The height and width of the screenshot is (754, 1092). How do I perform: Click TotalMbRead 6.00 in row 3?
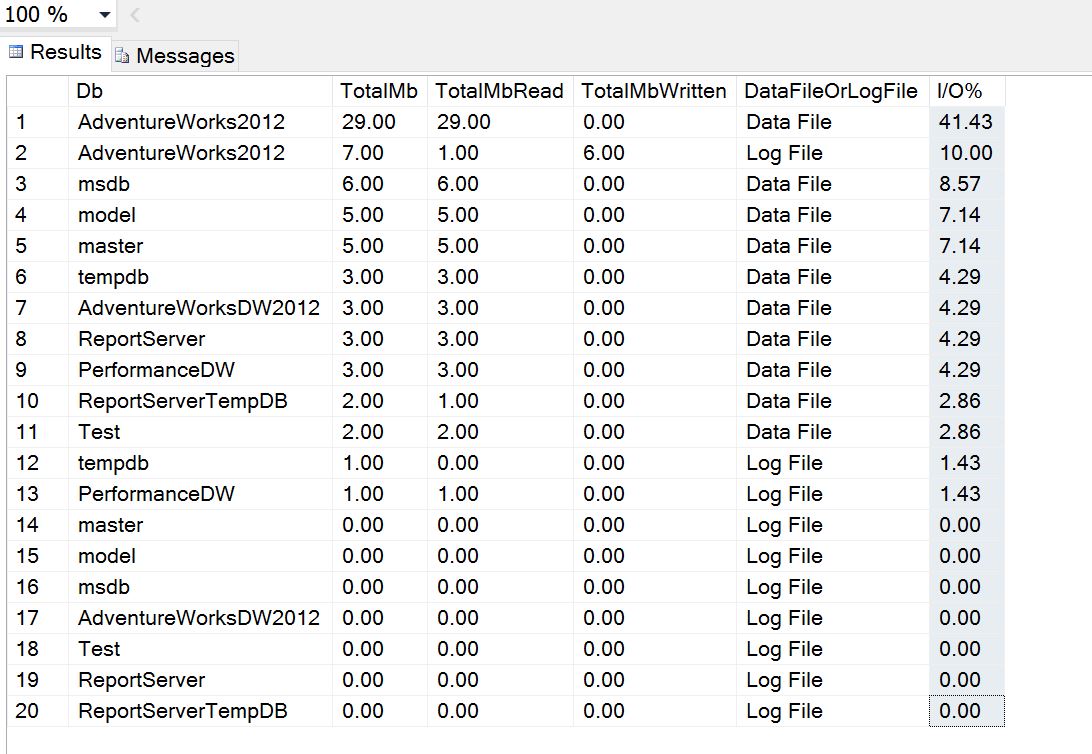(x=500, y=184)
